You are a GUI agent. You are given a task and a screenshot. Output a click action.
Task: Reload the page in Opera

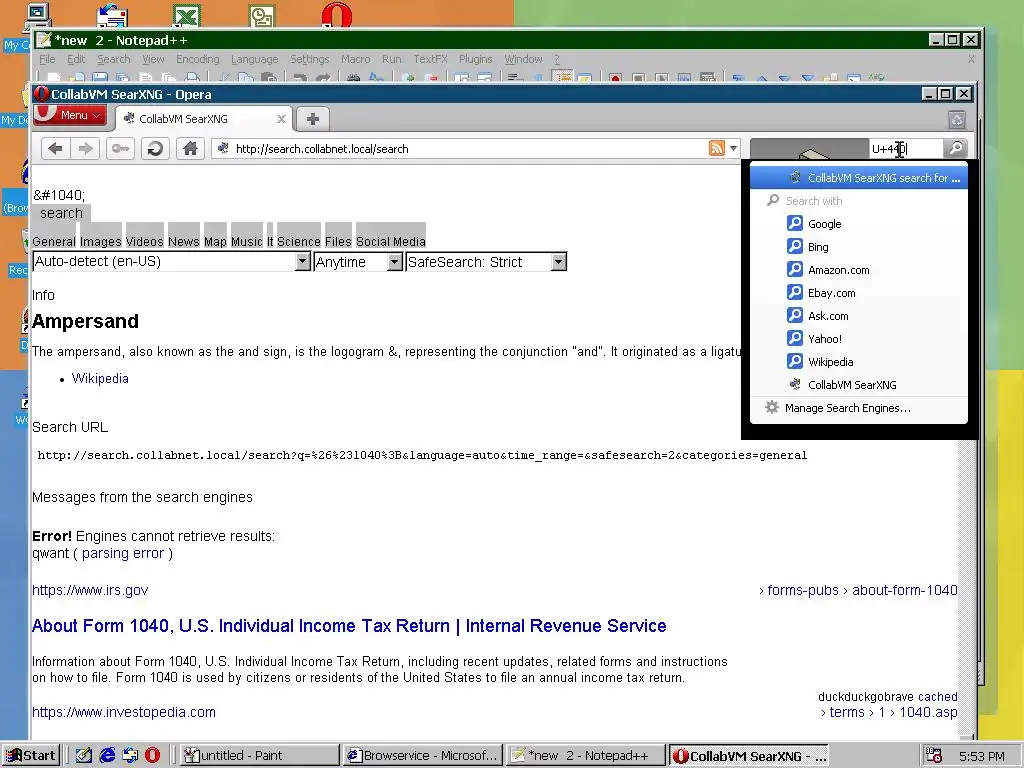coord(155,148)
